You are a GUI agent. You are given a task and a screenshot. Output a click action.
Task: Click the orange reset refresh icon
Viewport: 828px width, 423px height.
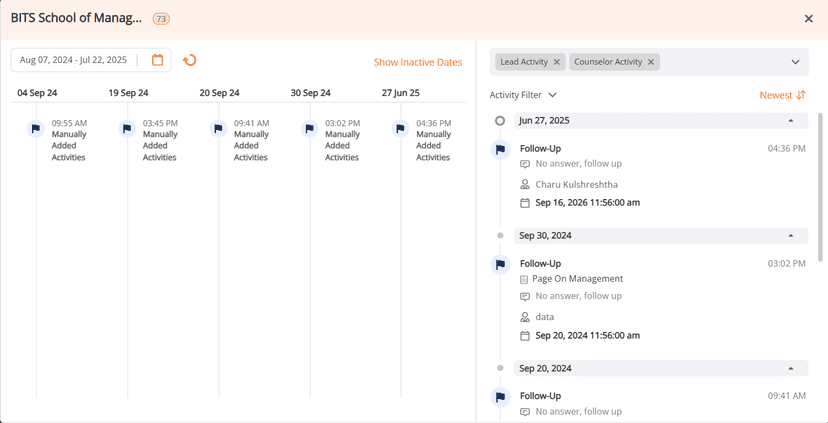[x=190, y=60]
